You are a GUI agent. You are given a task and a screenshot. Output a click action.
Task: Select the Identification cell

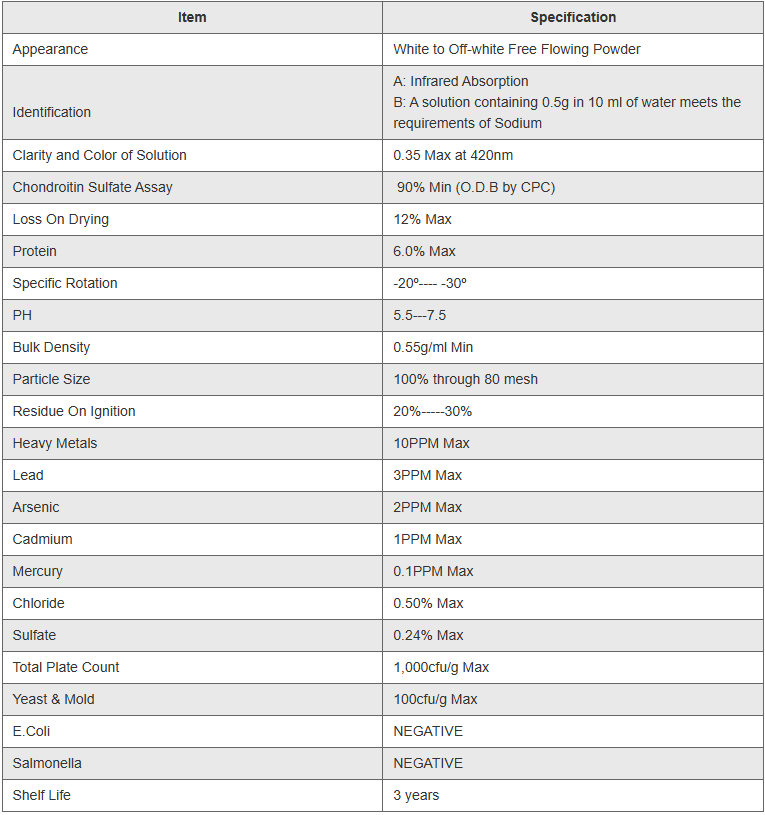click(52, 112)
